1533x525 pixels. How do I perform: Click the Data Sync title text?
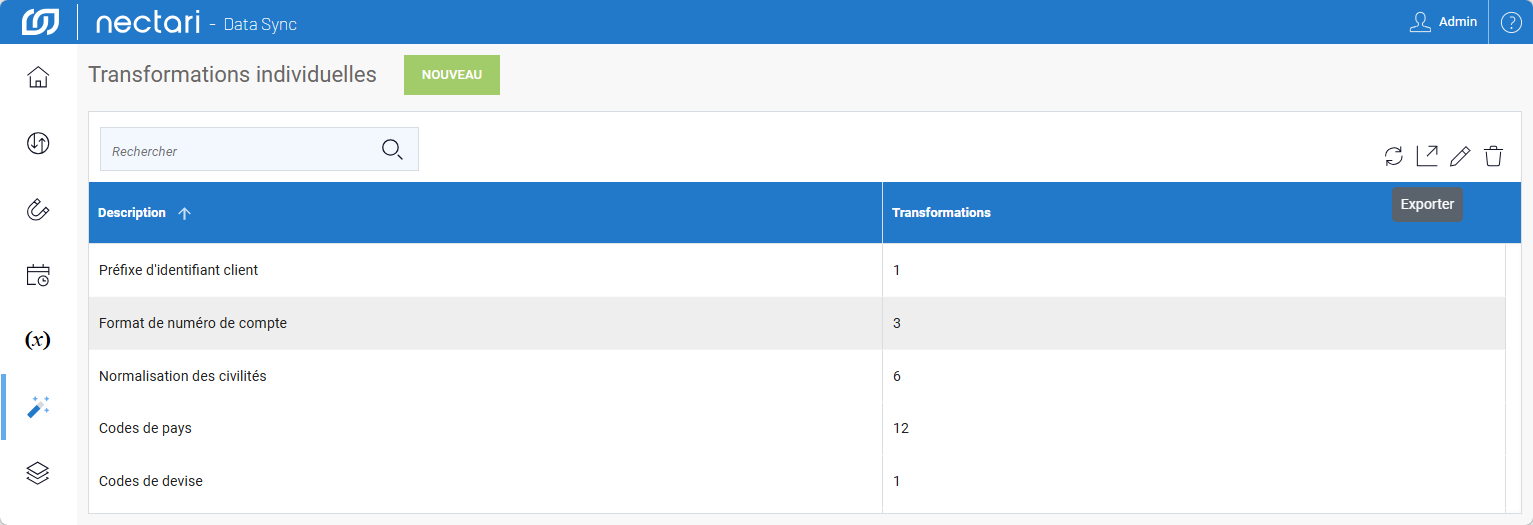pos(260,24)
